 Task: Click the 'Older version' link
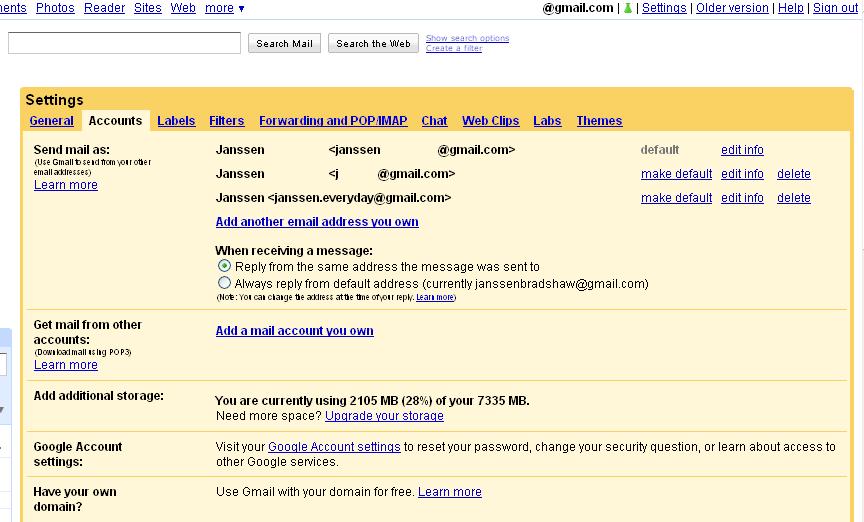click(732, 8)
